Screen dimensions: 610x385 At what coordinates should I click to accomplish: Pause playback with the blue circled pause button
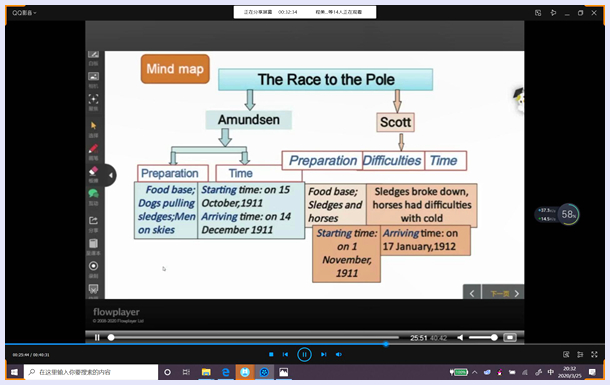(x=304, y=354)
